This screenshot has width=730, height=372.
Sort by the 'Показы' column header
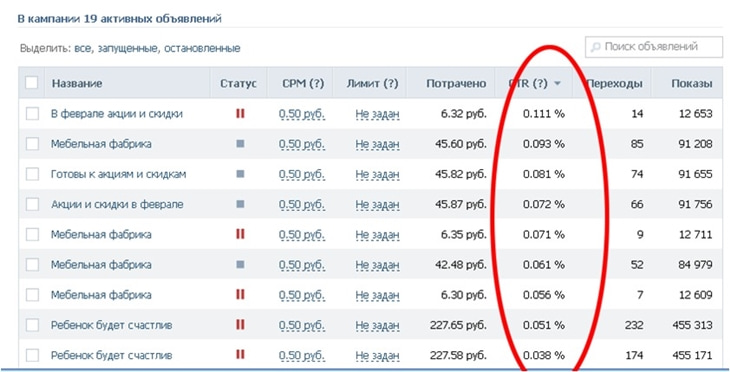pyautogui.click(x=692, y=84)
